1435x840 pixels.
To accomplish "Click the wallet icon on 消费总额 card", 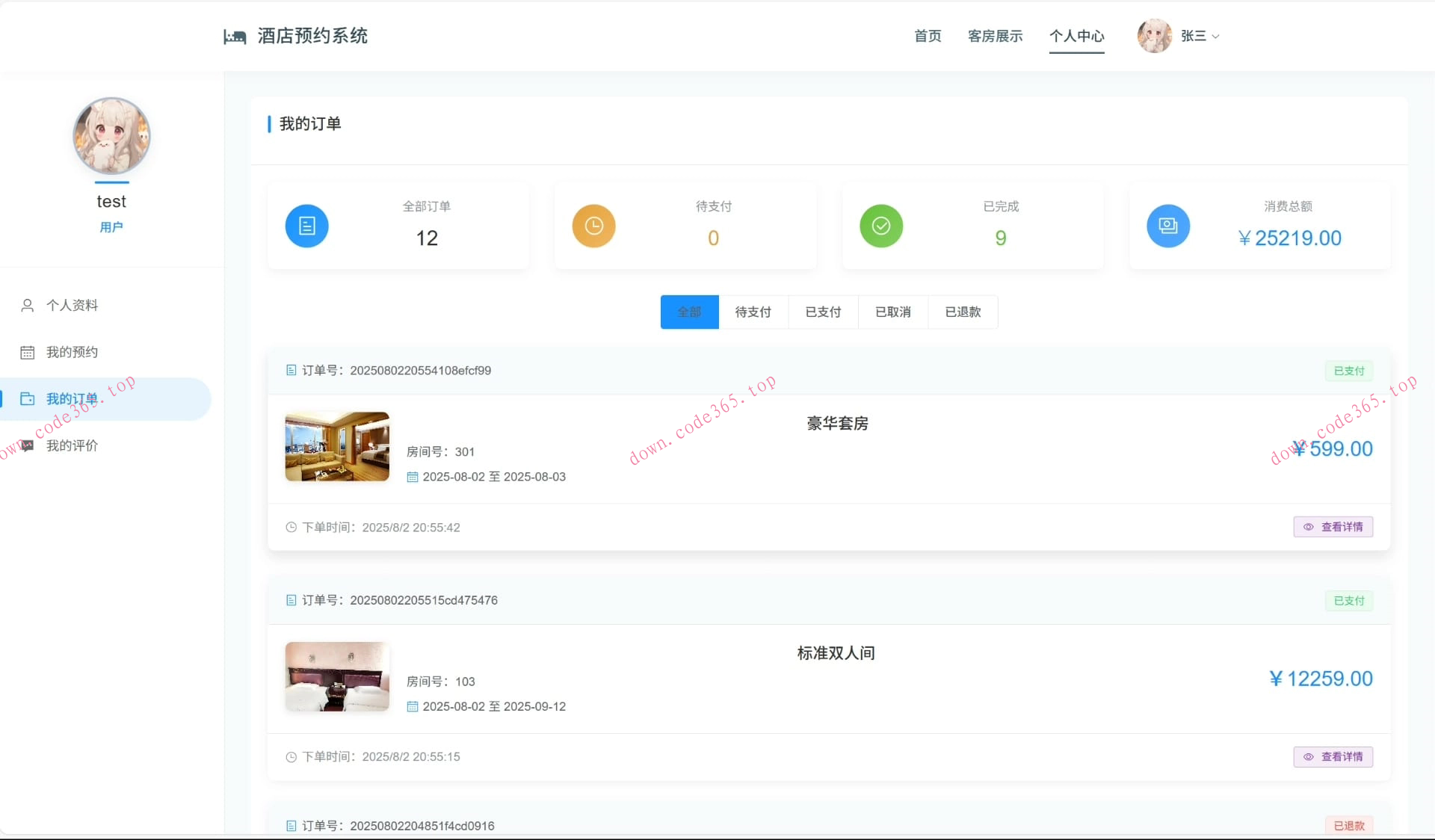I will tap(1167, 226).
